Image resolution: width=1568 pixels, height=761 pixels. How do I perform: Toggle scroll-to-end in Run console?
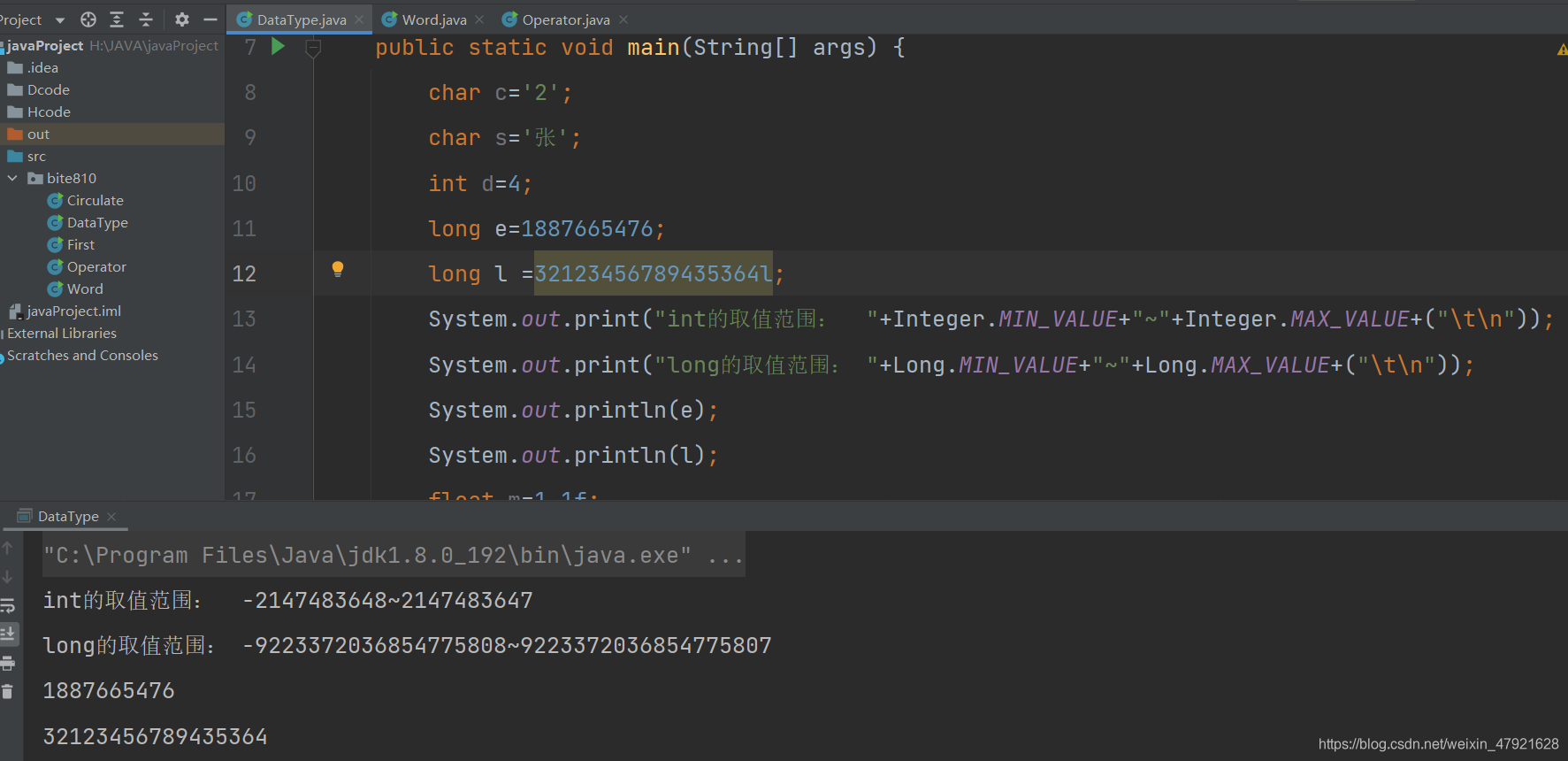point(7,634)
